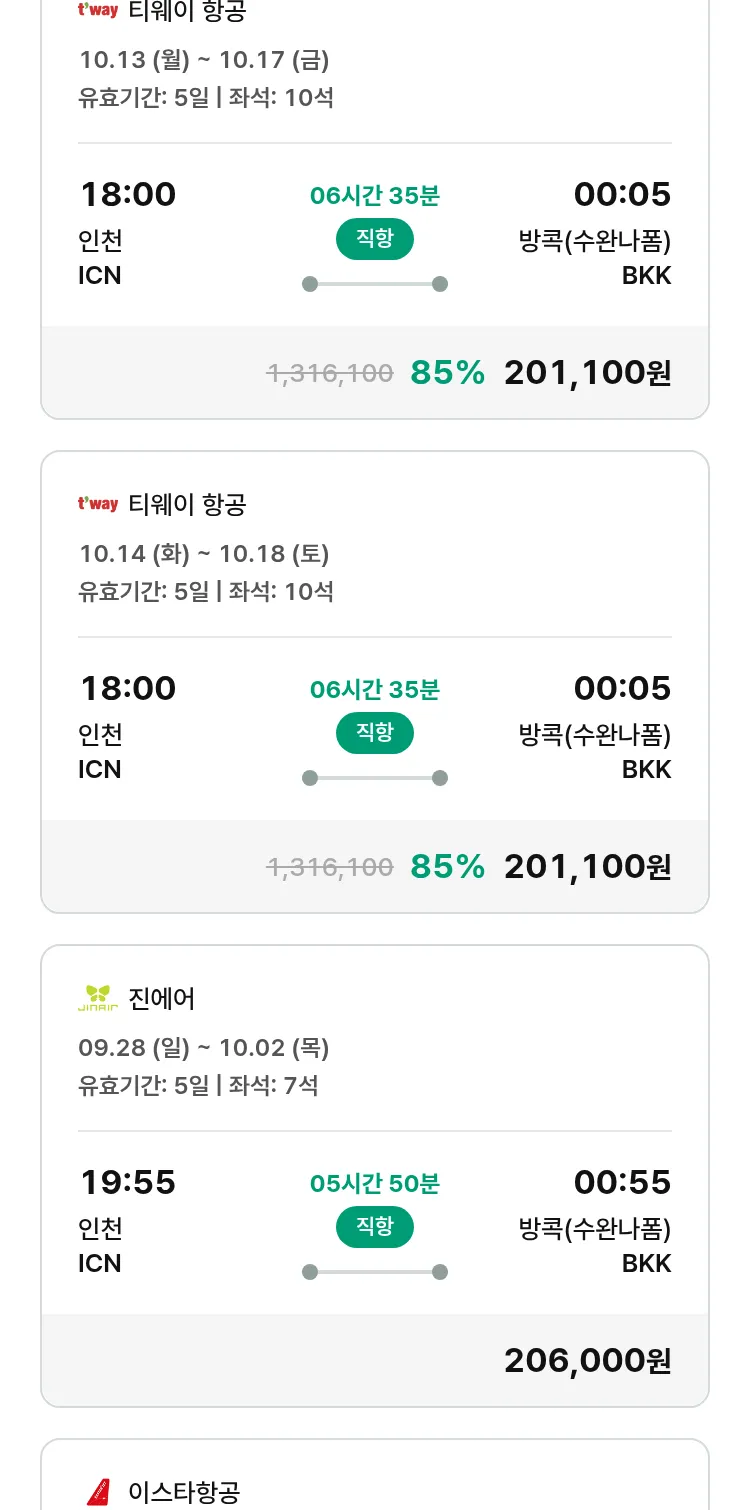Select the 201,100원 price for 10.13 departure

[587, 373]
